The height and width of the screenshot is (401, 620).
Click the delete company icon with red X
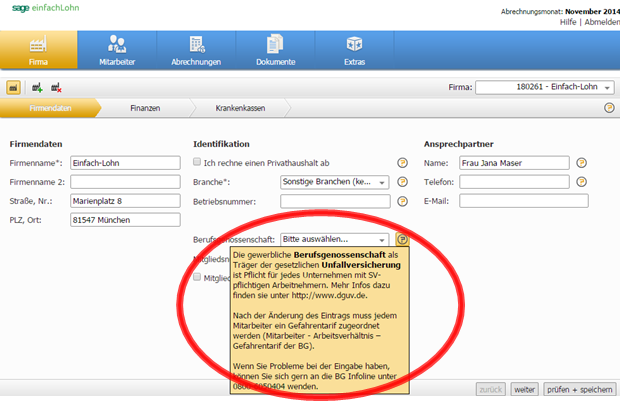(x=56, y=87)
